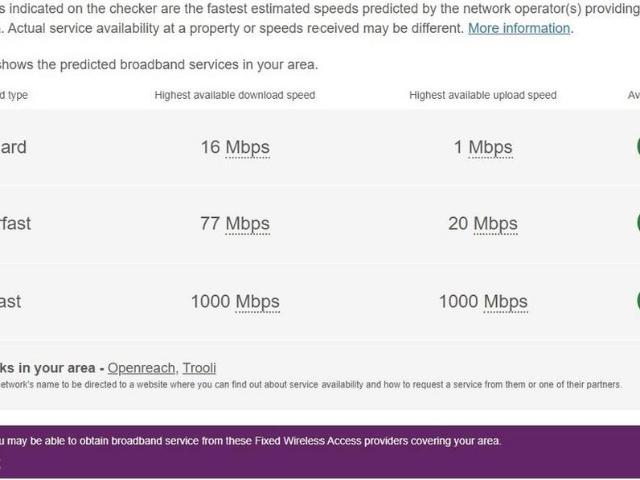Screen dimensions: 640x480
Task: Select the Highest available download speed header
Action: click(235, 95)
